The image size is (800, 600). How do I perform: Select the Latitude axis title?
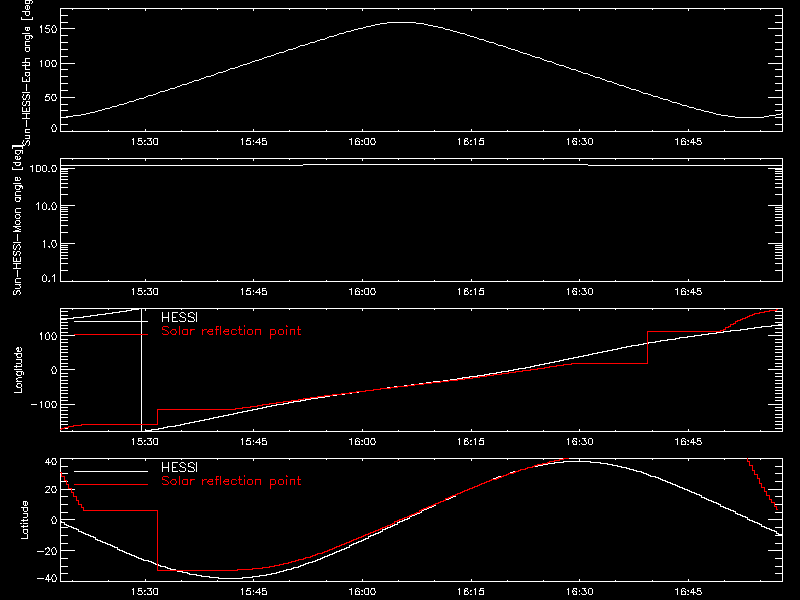click(x=24, y=520)
